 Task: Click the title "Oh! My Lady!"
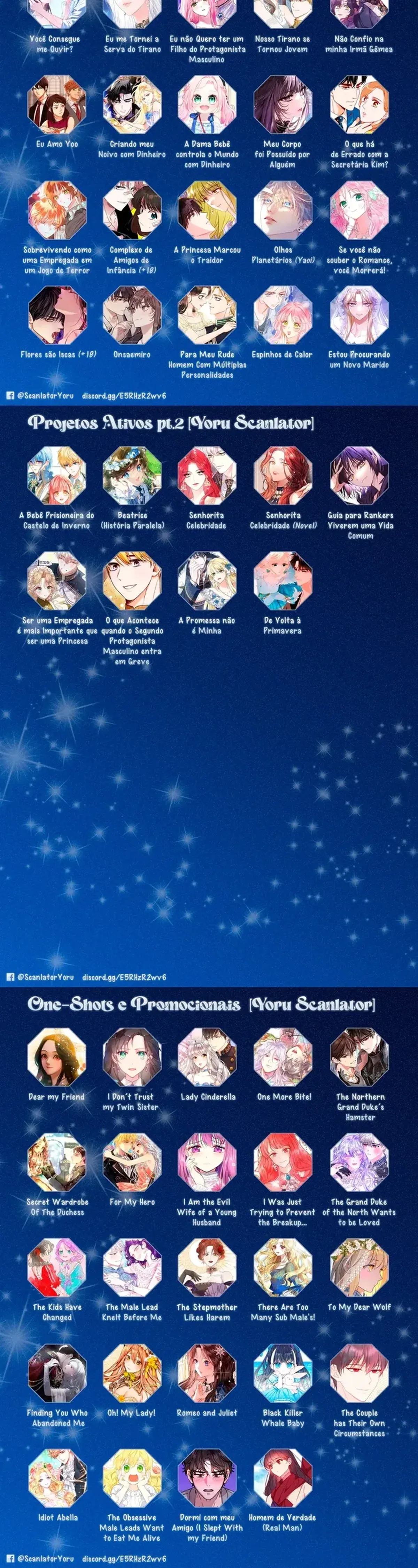click(x=131, y=1412)
